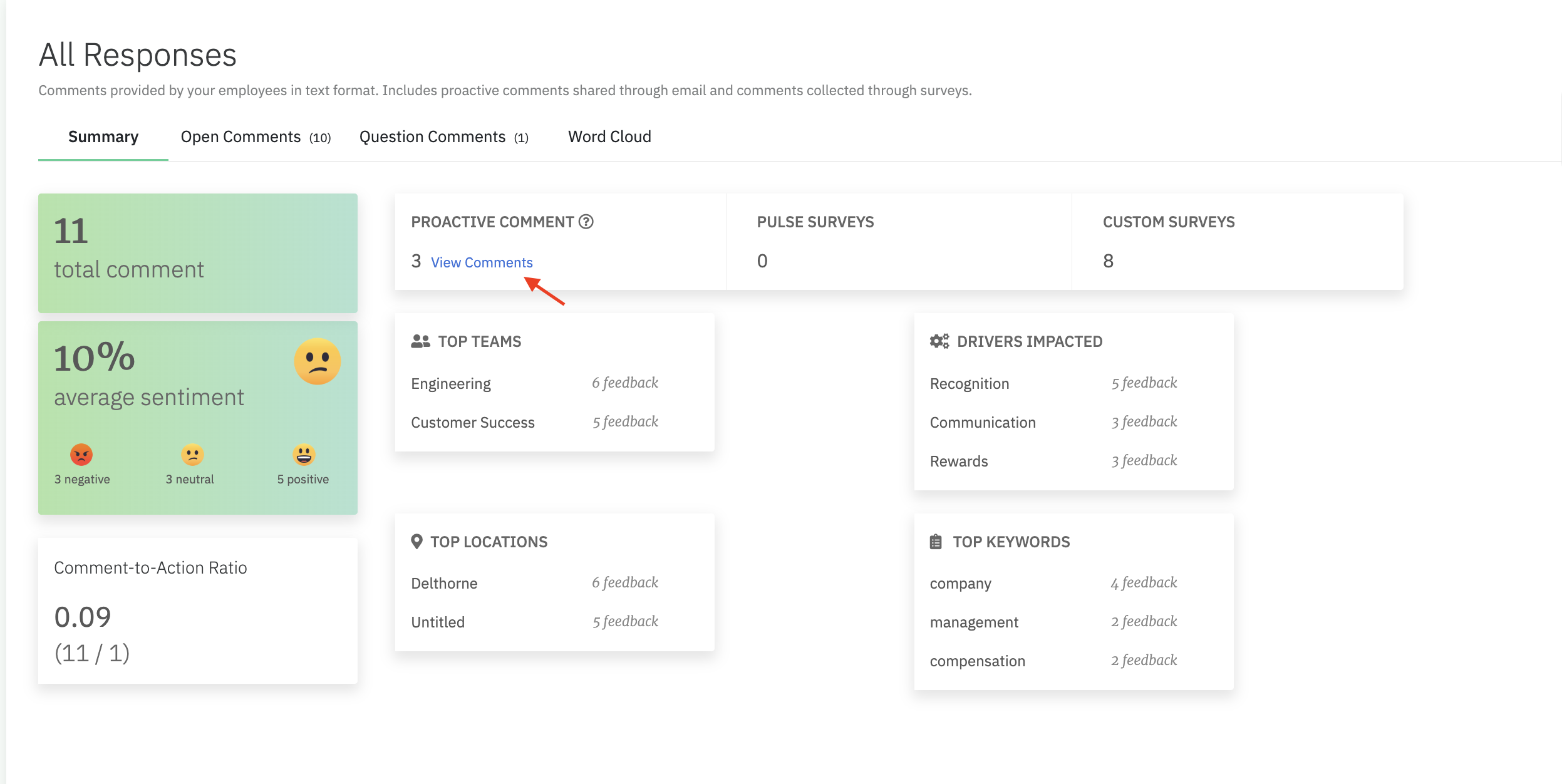Click the compensation keyword entry

click(x=977, y=661)
